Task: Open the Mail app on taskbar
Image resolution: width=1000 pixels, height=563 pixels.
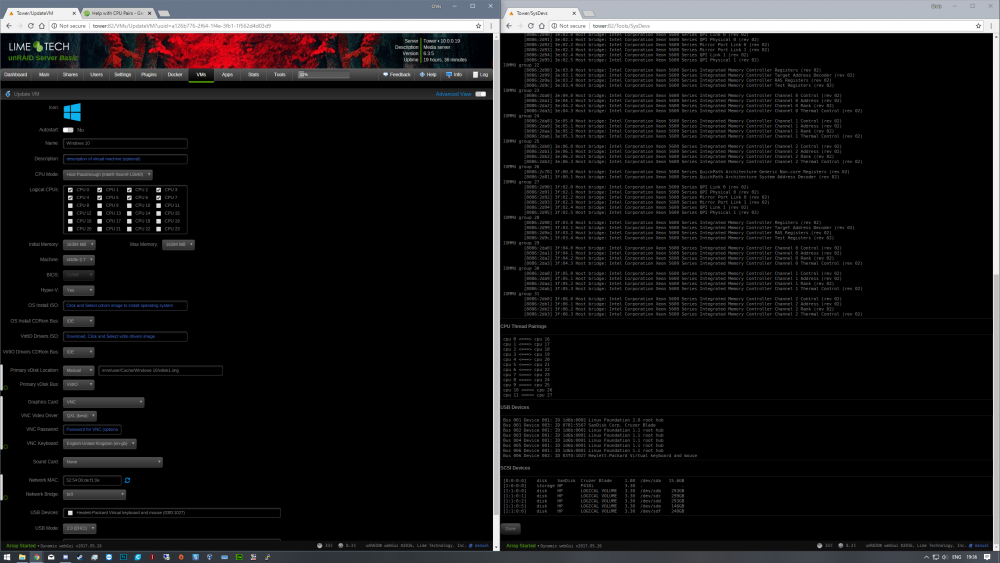Action: click(51, 557)
